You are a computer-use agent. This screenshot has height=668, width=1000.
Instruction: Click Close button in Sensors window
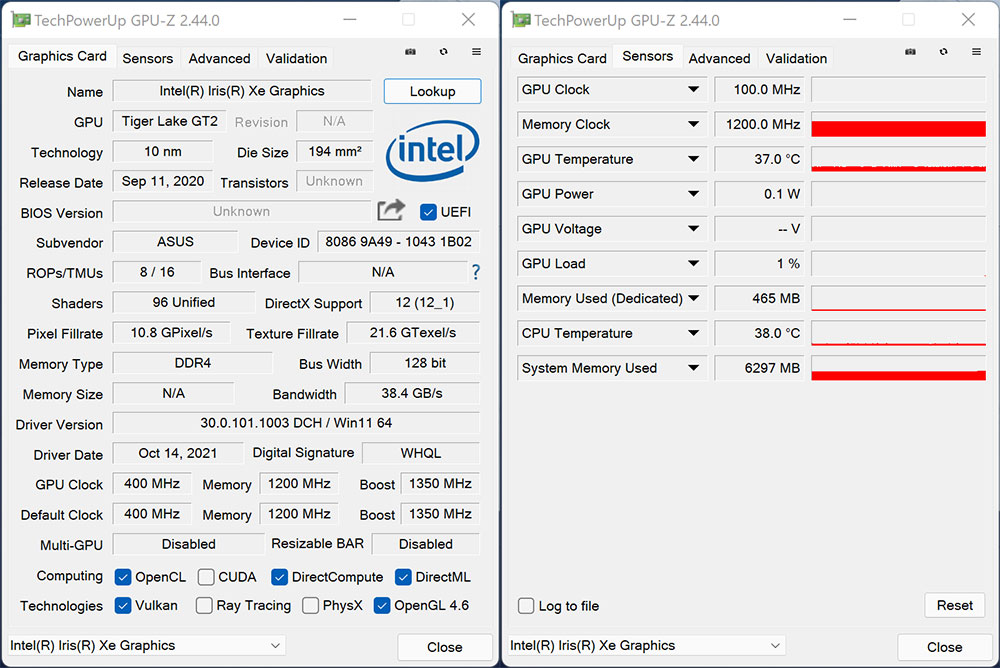(945, 647)
